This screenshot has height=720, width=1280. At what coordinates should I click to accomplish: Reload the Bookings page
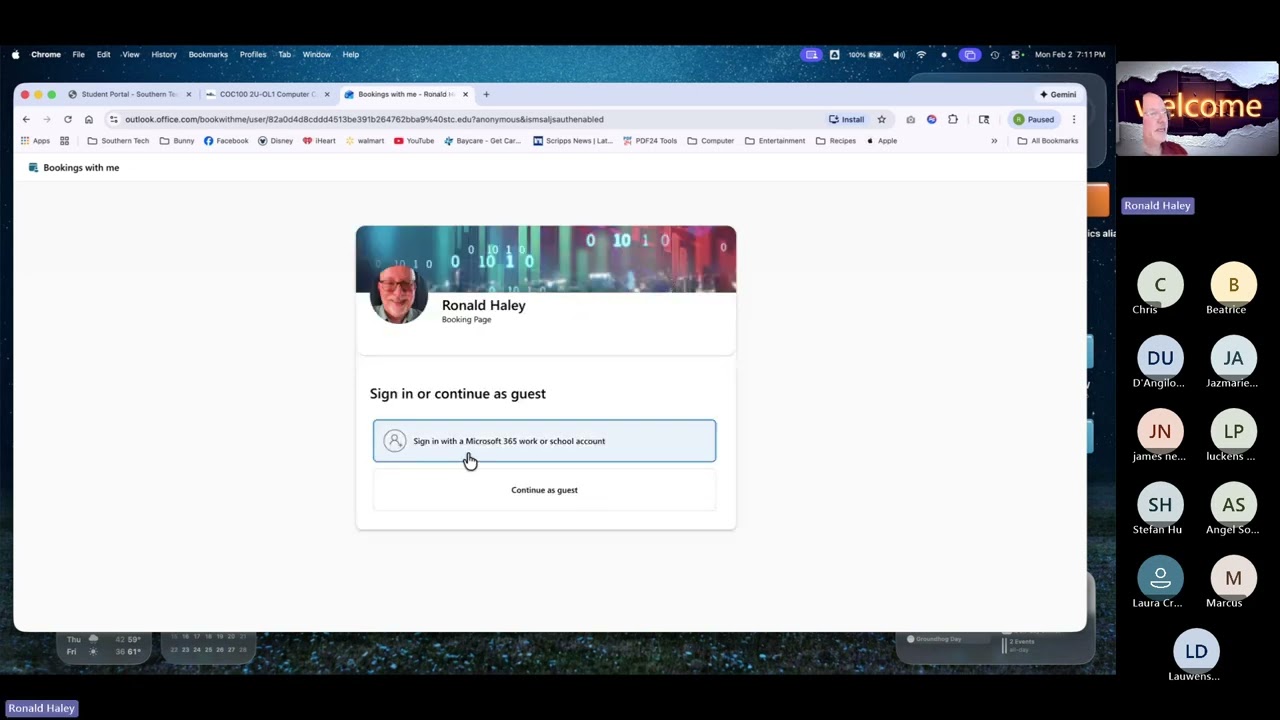[x=68, y=119]
